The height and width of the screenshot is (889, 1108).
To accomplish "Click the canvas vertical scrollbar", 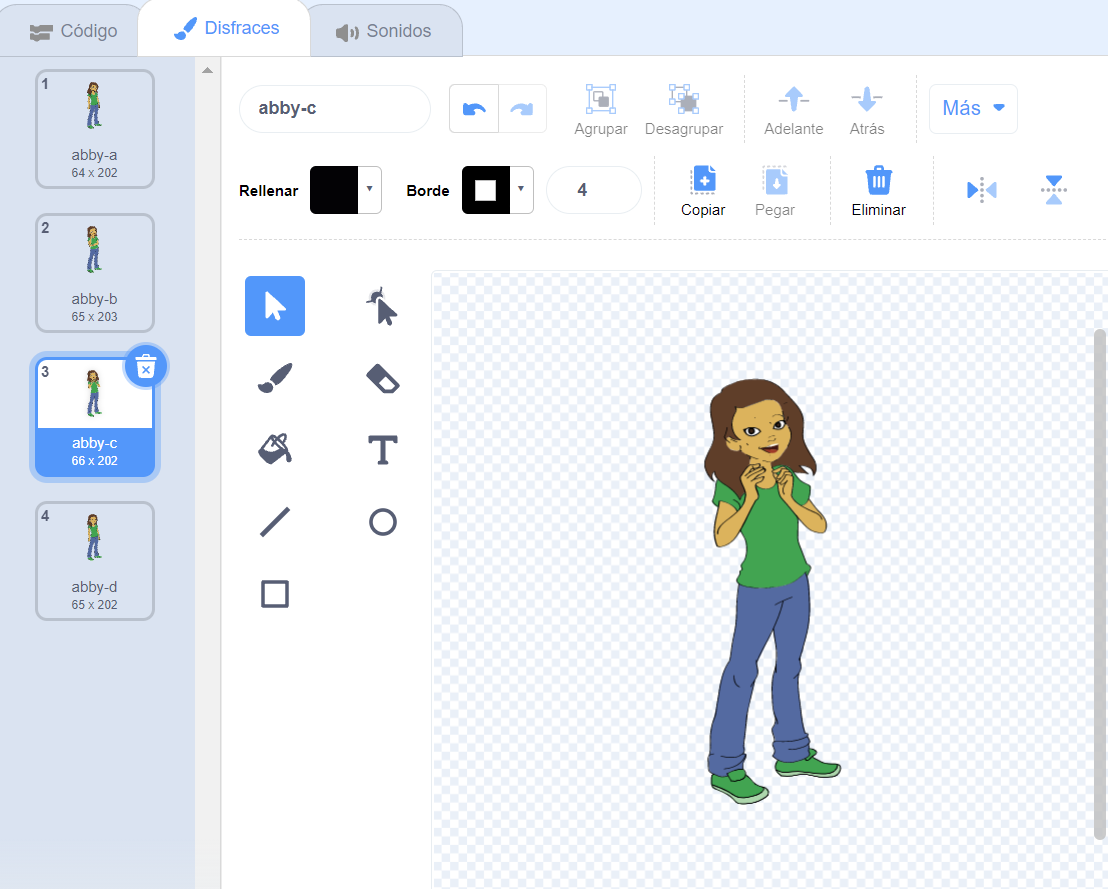I will [x=1100, y=584].
